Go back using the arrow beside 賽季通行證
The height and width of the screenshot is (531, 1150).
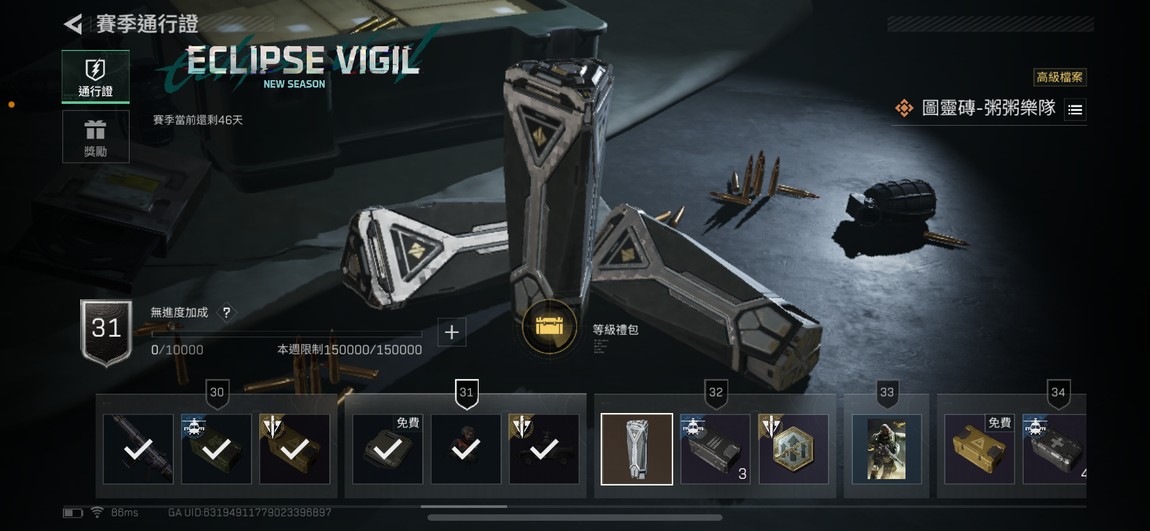pyautogui.click(x=73, y=24)
